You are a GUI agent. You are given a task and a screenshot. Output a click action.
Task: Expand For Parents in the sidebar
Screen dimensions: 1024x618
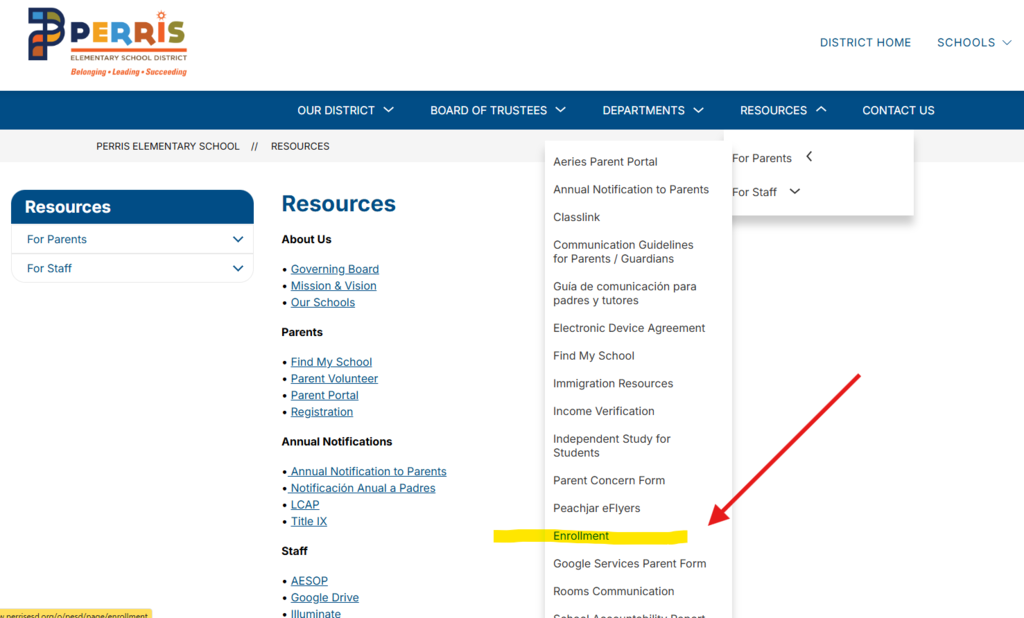click(x=237, y=239)
